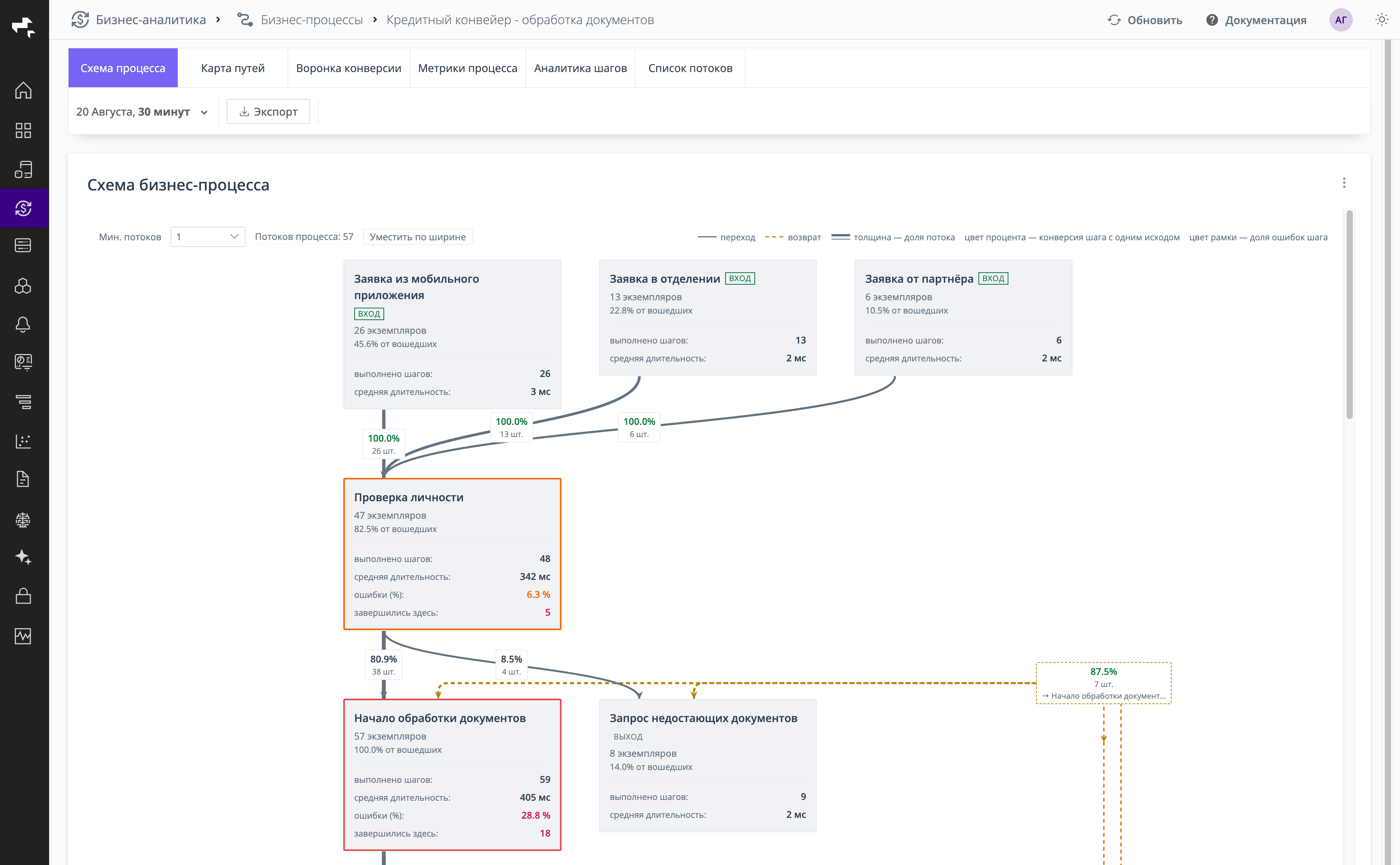The width and height of the screenshot is (1400, 865).
Task: Open the AI chip sidebar icon
Action: click(23, 520)
